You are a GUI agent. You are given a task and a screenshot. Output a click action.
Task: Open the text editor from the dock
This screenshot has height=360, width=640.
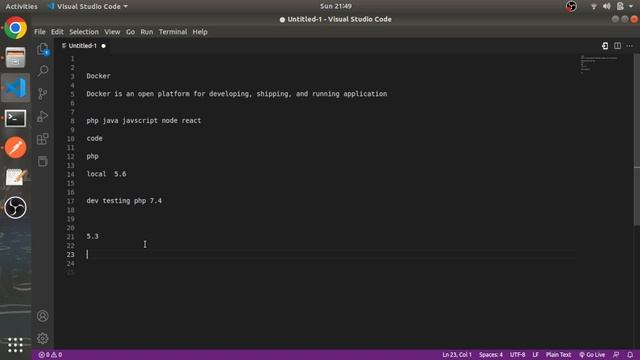click(16, 178)
